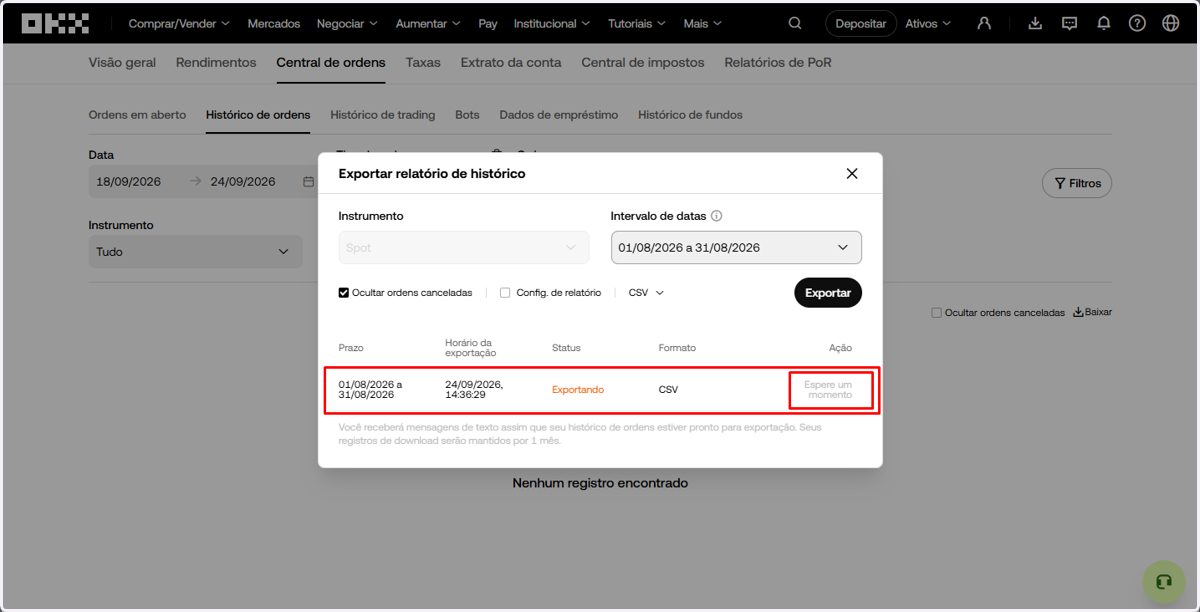Click the Baixar download link
Viewport: 1200px width, 612px height.
1092,312
